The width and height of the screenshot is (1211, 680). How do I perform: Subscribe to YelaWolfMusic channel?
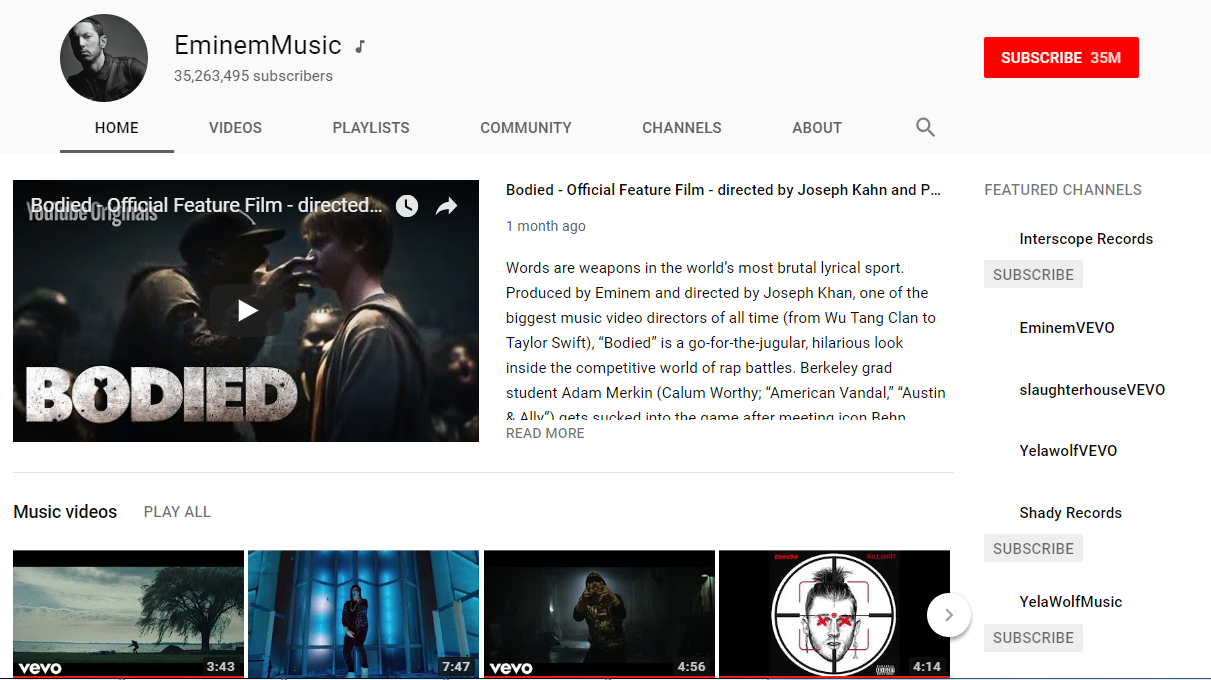pos(1033,638)
